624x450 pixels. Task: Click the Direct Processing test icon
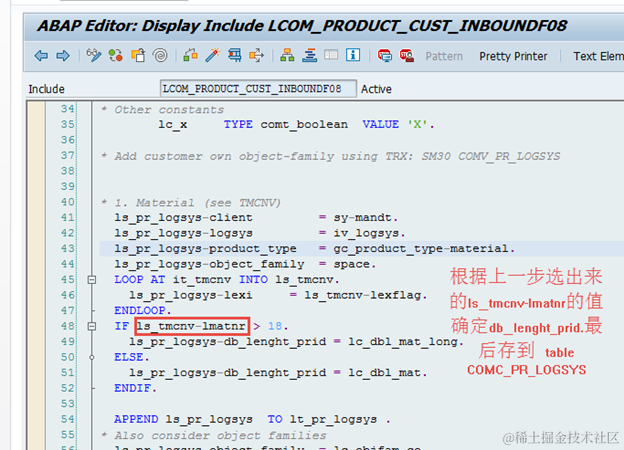[235, 55]
